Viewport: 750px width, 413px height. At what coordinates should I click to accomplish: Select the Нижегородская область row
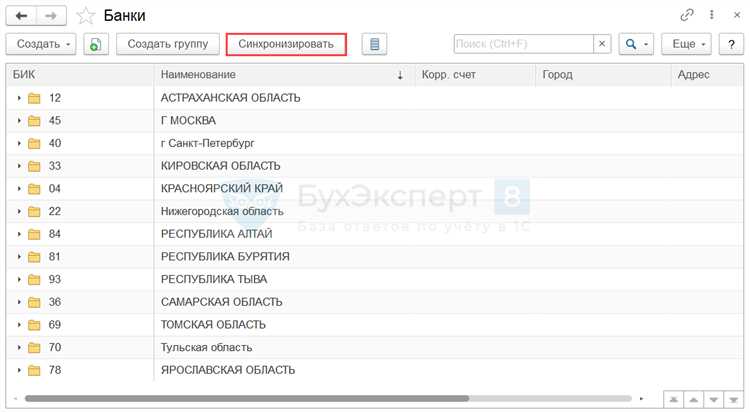coord(375,212)
